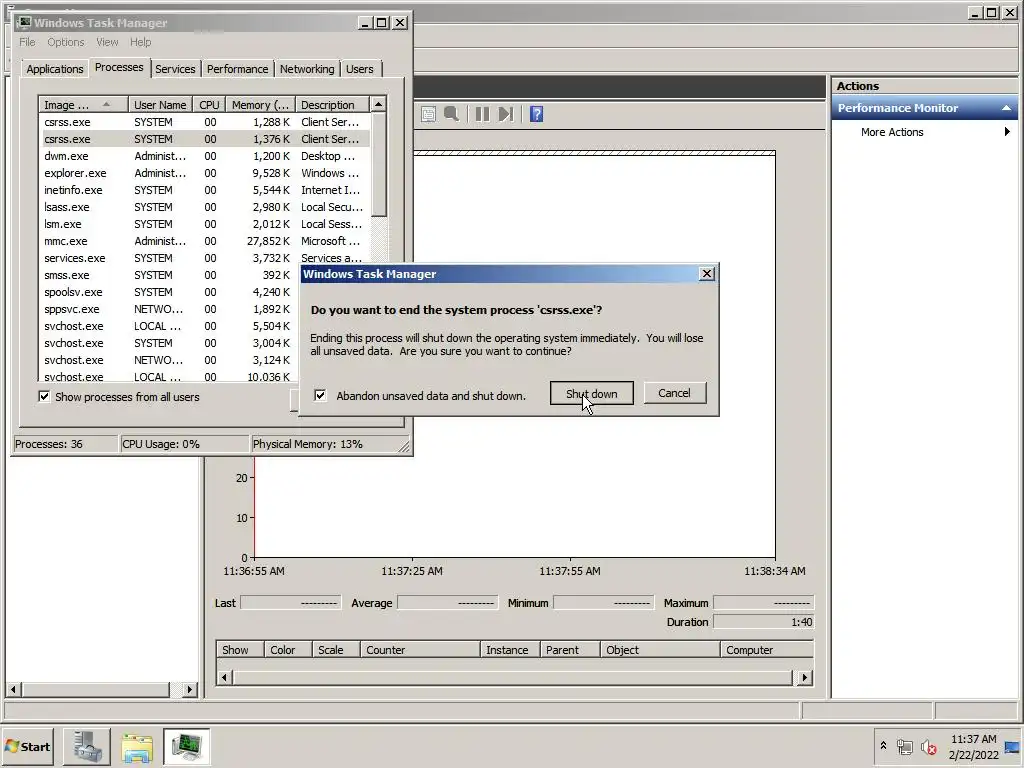Click the Instance column header
1024x768 pixels.
tap(510, 650)
